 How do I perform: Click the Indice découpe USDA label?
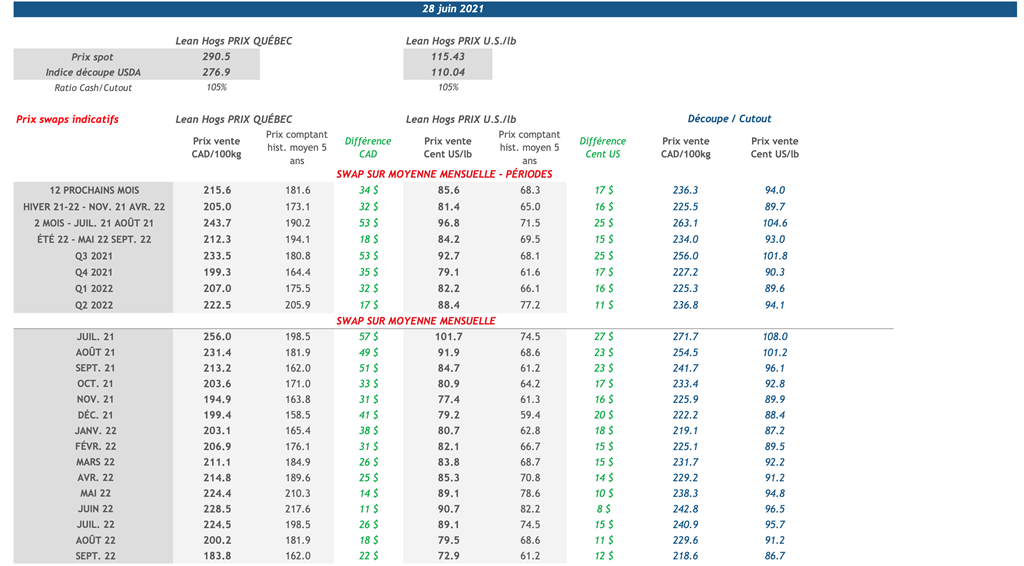click(x=93, y=72)
